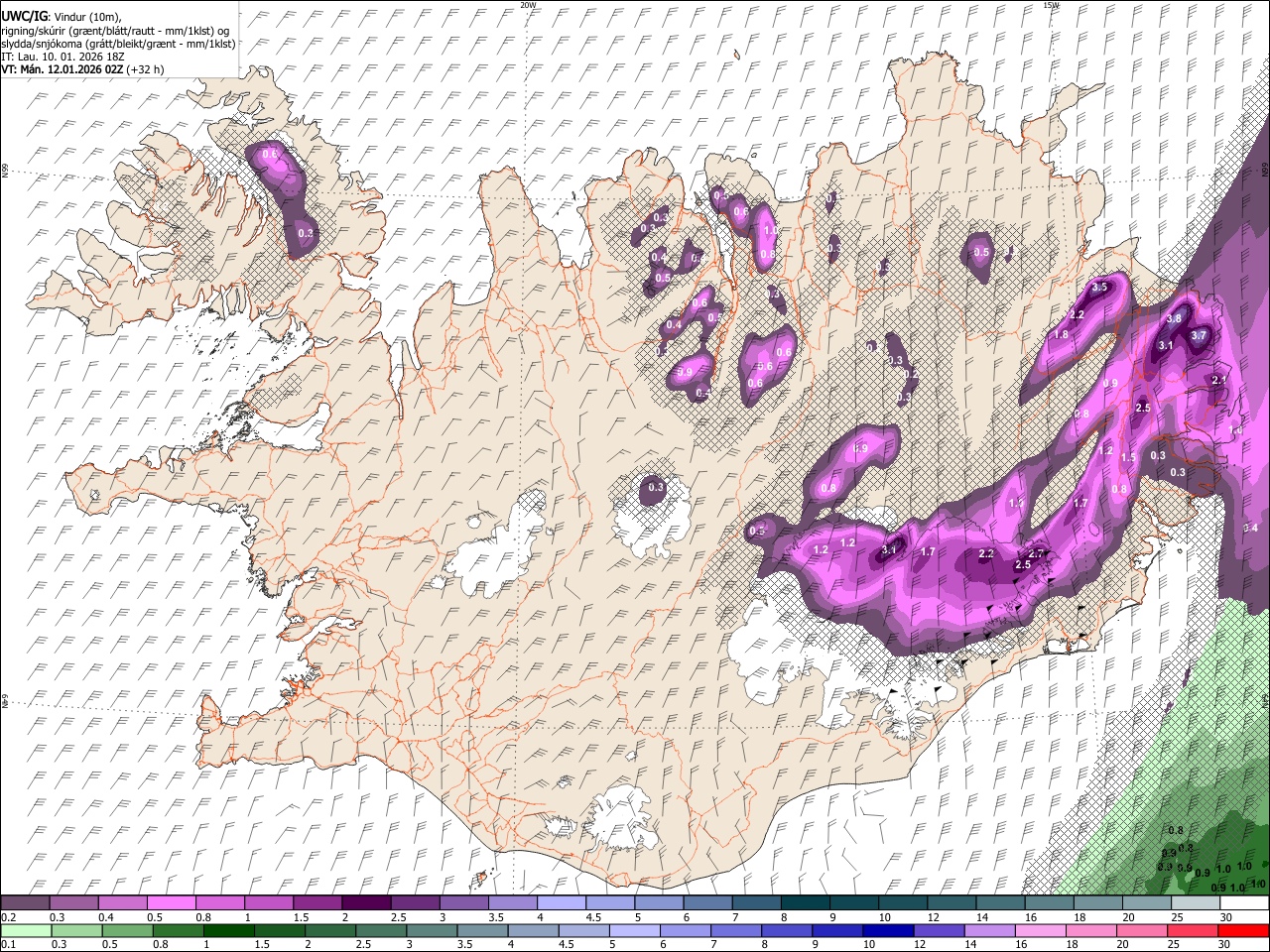Select the darkest purple 2–2.5 upper legend swatch
Viewport: 1270px width, 952px height.
[366, 903]
